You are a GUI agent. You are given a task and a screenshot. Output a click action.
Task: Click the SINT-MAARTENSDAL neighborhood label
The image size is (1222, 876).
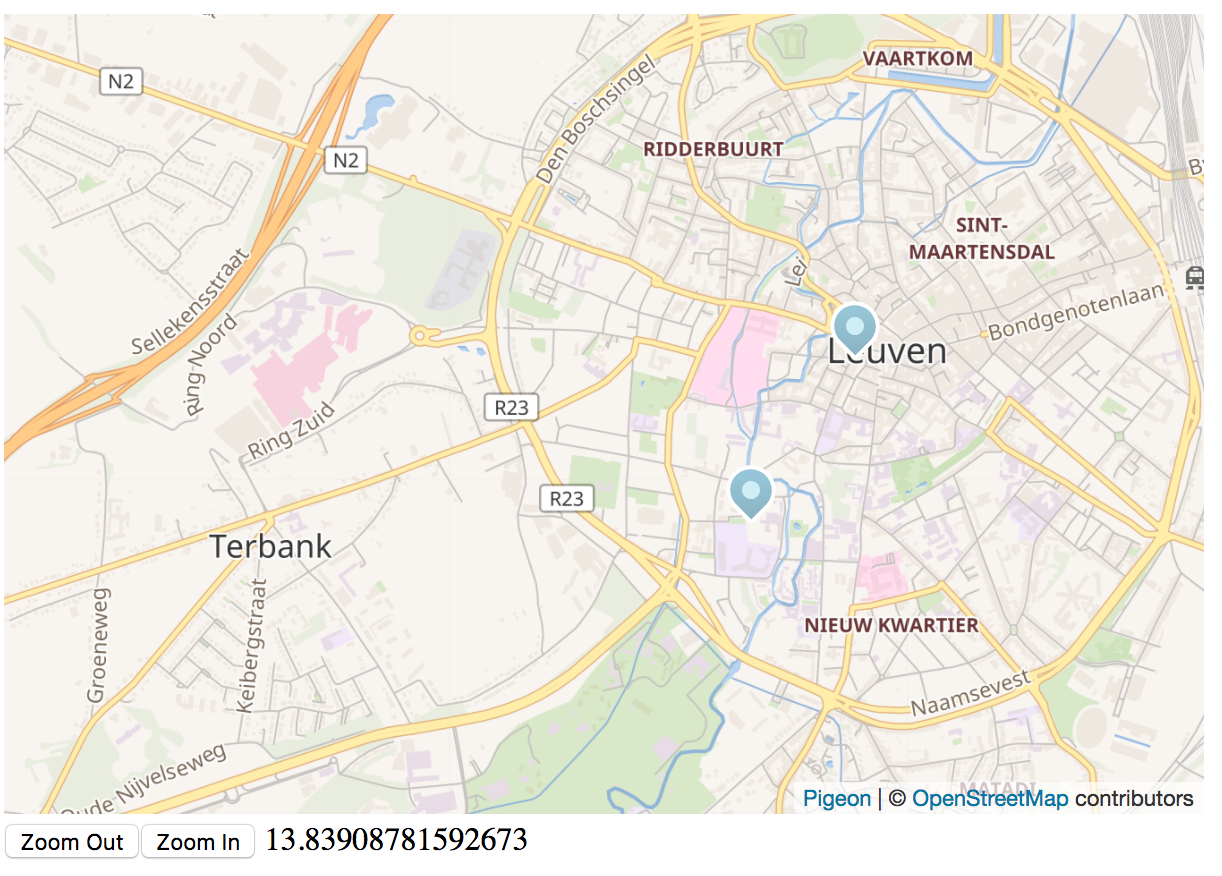click(981, 238)
